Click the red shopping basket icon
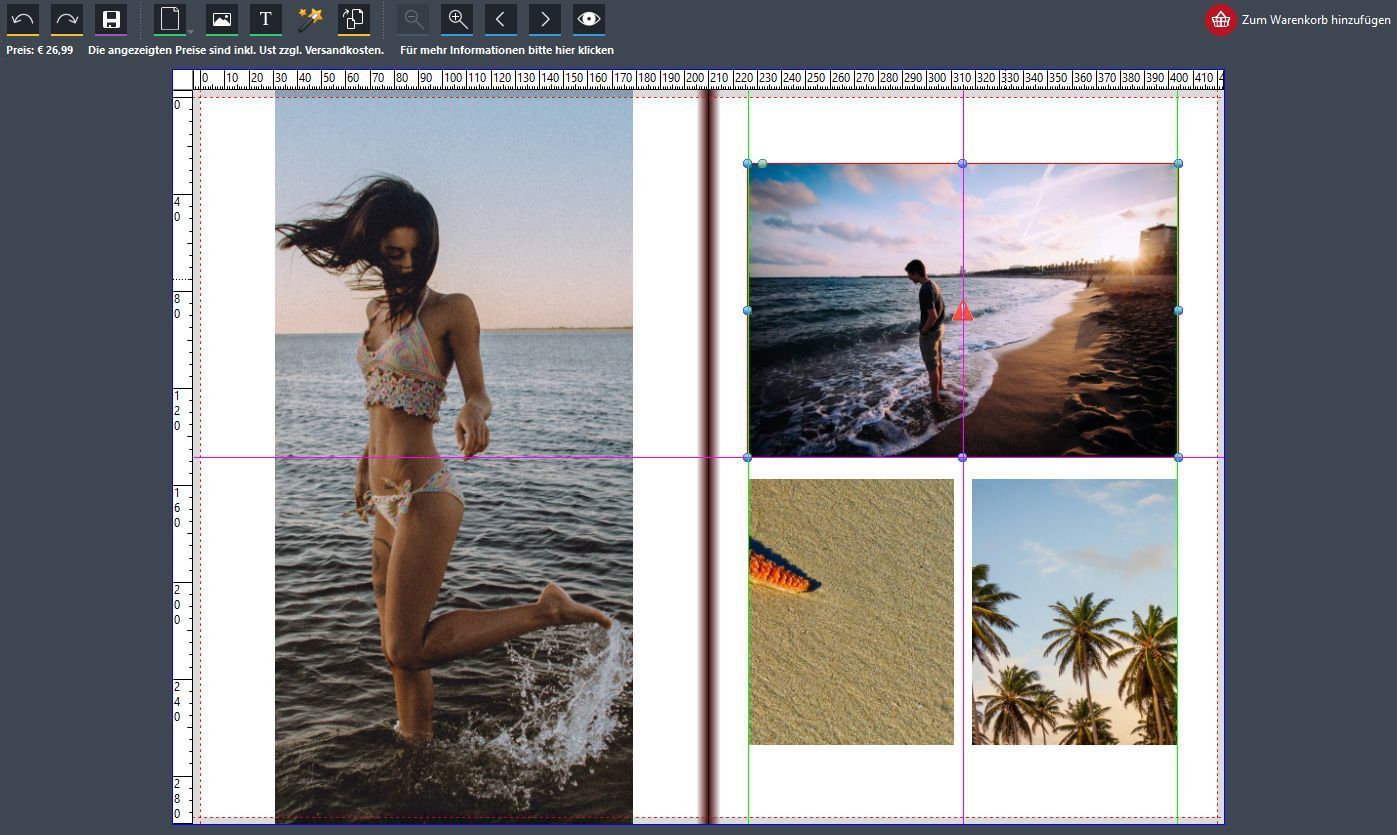This screenshot has width=1397, height=835. [x=1221, y=20]
